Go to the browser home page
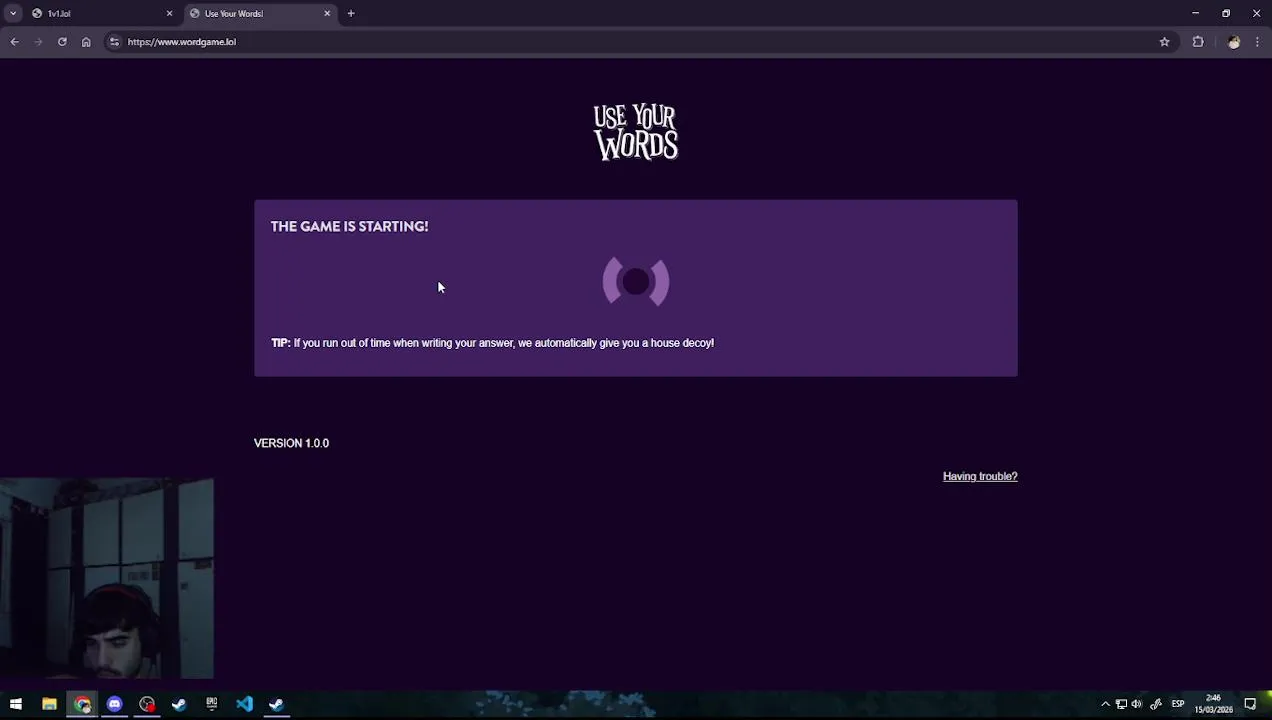 [86, 42]
